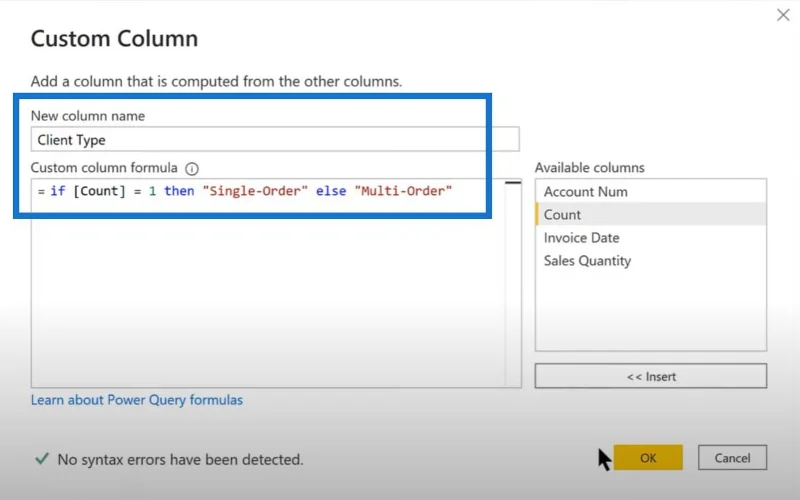Click the 'No syntax errors have been detected' message
This screenshot has width=800, height=500.
180,460
